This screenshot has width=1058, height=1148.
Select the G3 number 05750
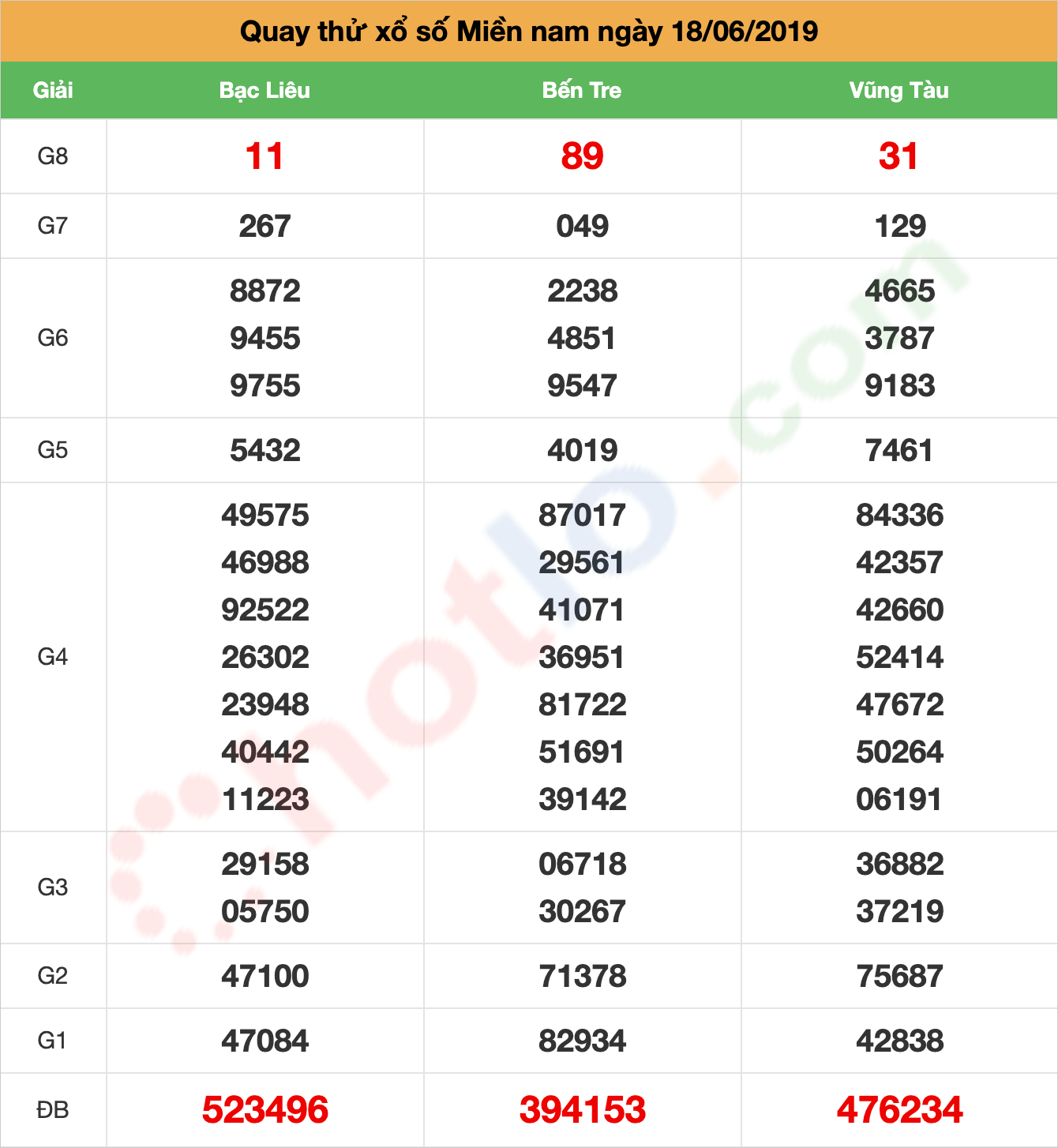264,912
